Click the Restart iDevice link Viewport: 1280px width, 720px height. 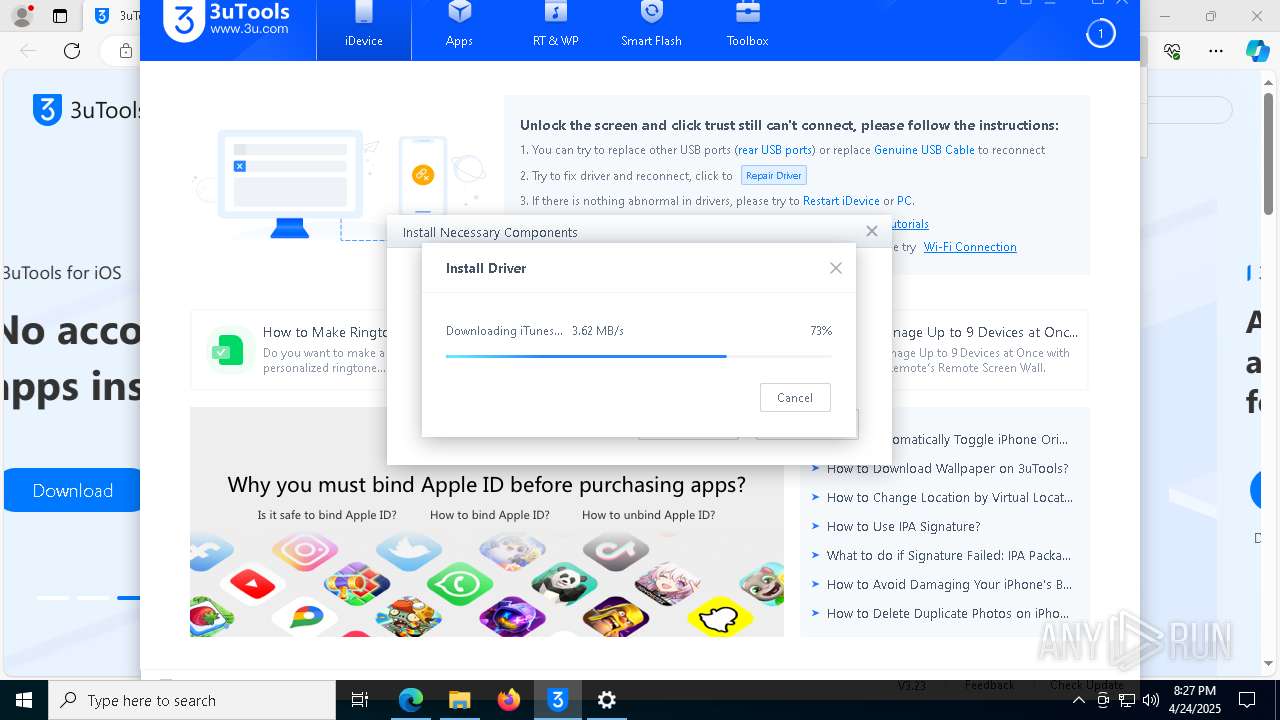coord(841,201)
